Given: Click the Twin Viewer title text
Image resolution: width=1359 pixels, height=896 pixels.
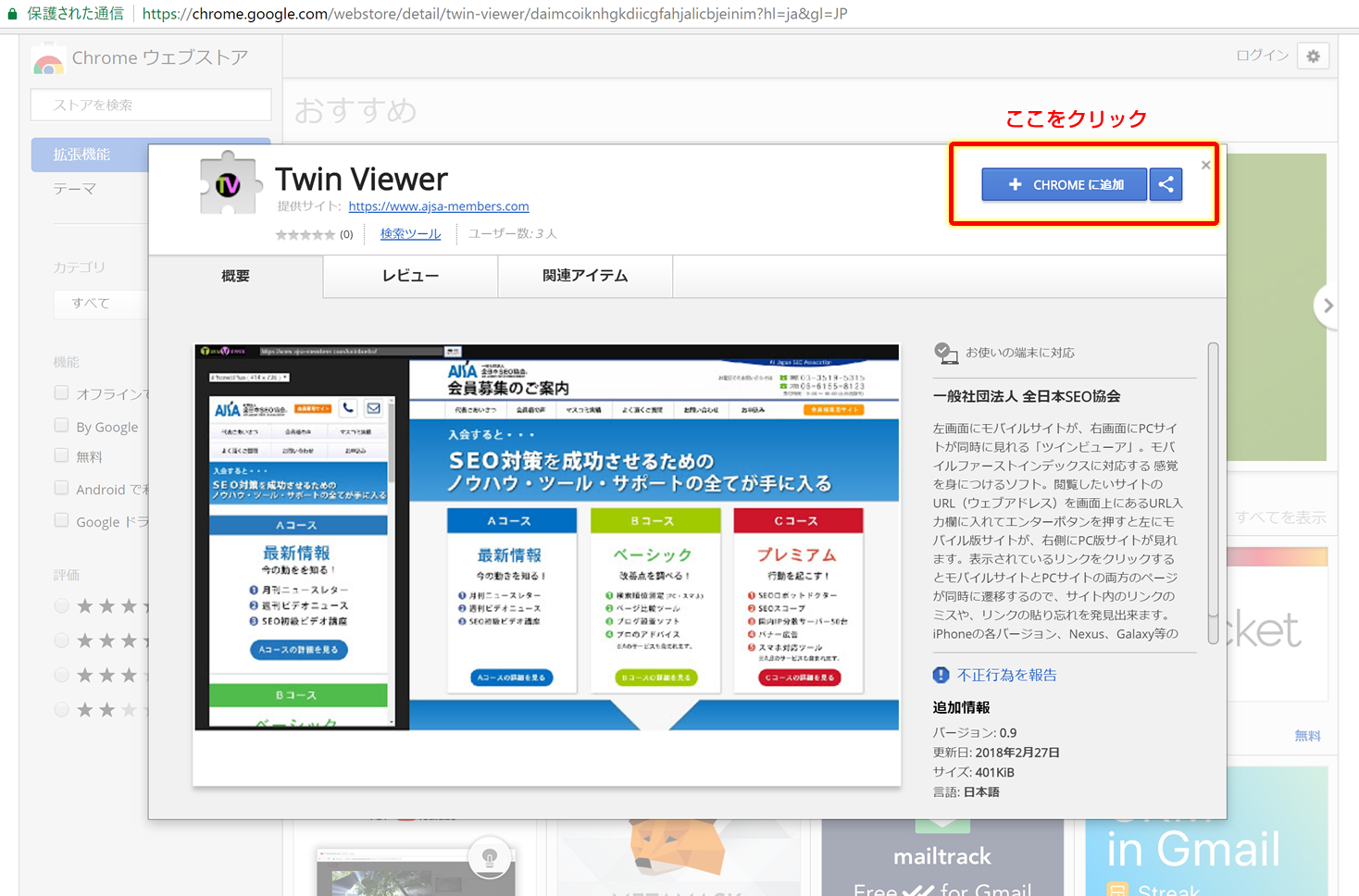Looking at the screenshot, I should (x=361, y=179).
